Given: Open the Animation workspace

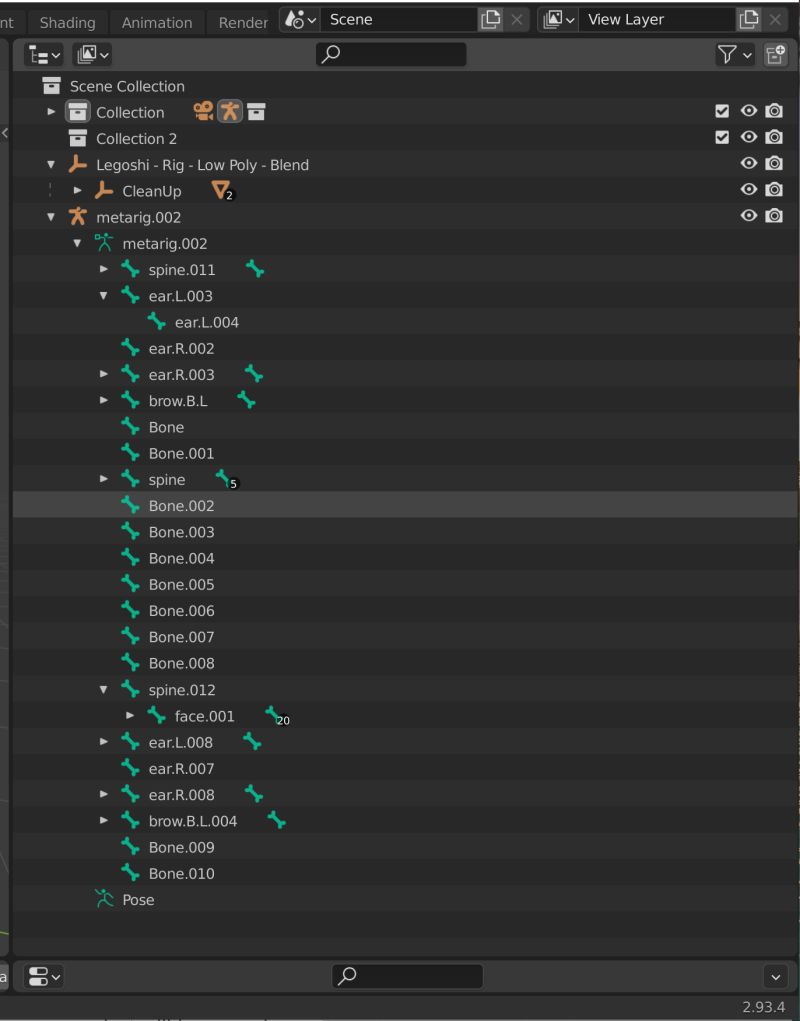Looking at the screenshot, I should 156,22.
